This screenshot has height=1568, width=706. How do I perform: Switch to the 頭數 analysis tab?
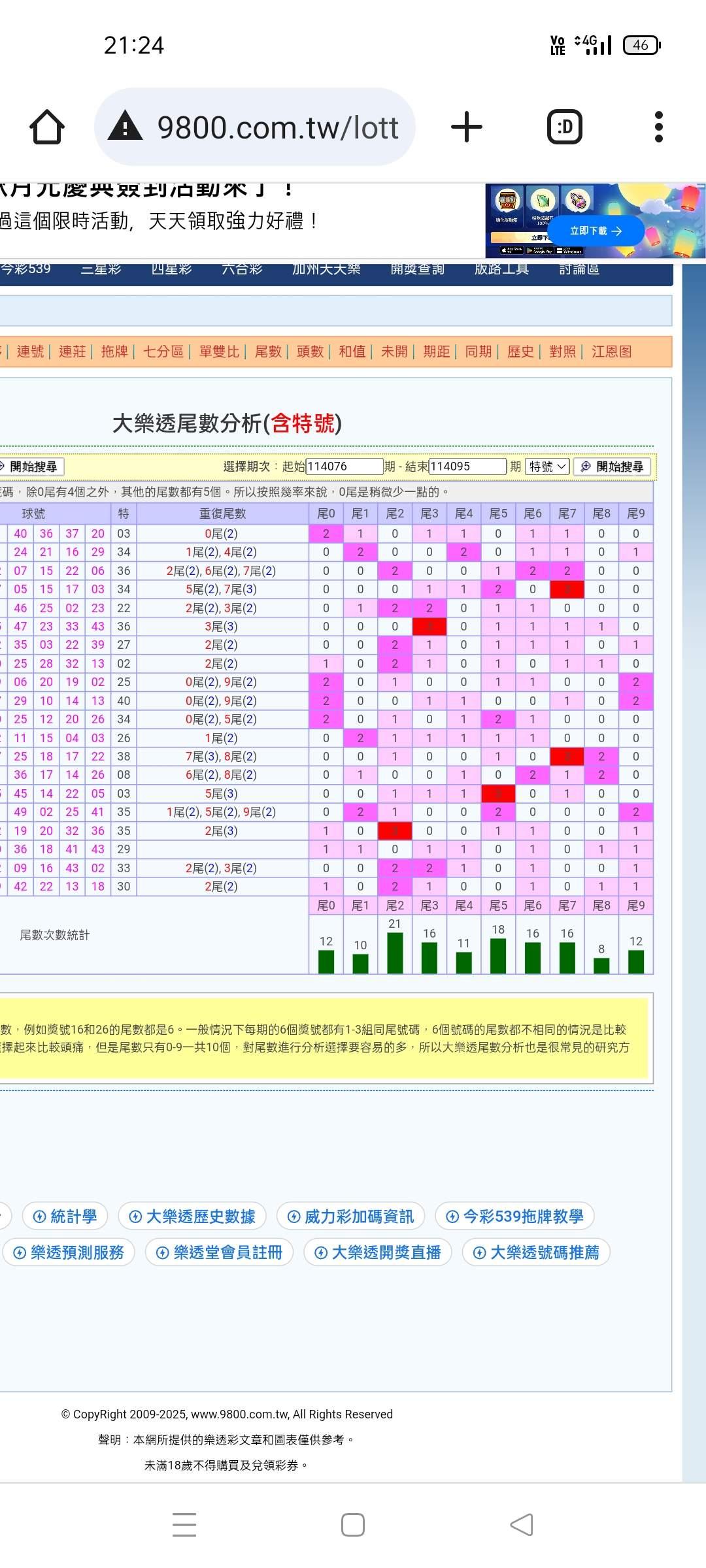[x=310, y=351]
